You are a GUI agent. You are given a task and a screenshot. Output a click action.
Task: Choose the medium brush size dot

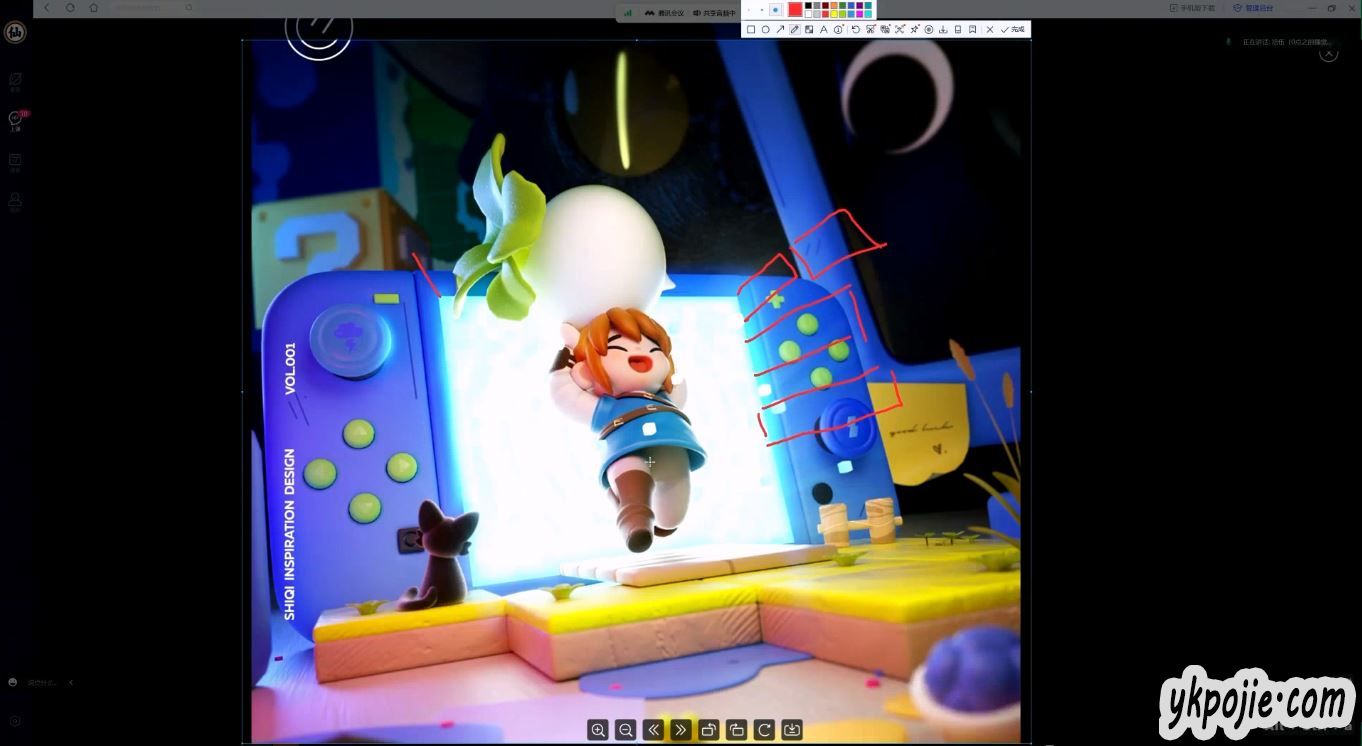click(762, 9)
